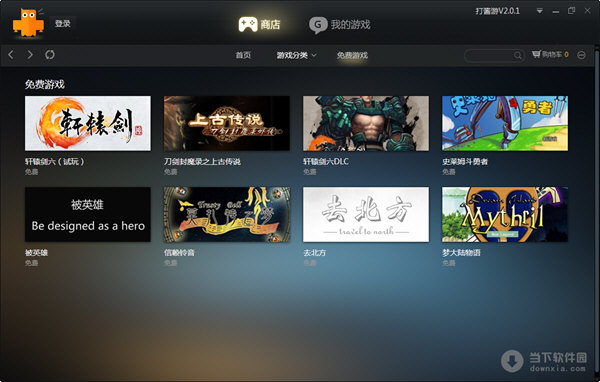This screenshot has width=600, height=382.
Task: Open the Trusty Bell 信赖铃音 thumbnail
Action: pos(227,214)
